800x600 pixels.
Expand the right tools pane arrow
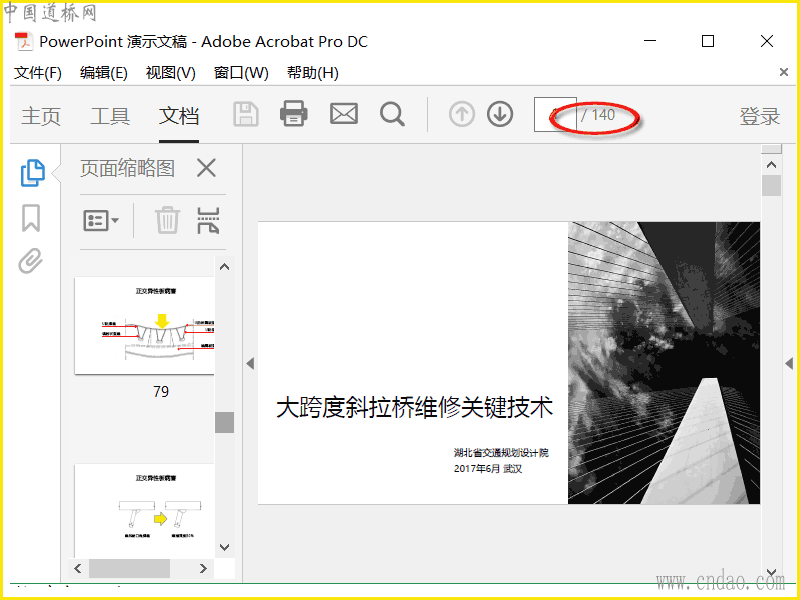coord(789,364)
